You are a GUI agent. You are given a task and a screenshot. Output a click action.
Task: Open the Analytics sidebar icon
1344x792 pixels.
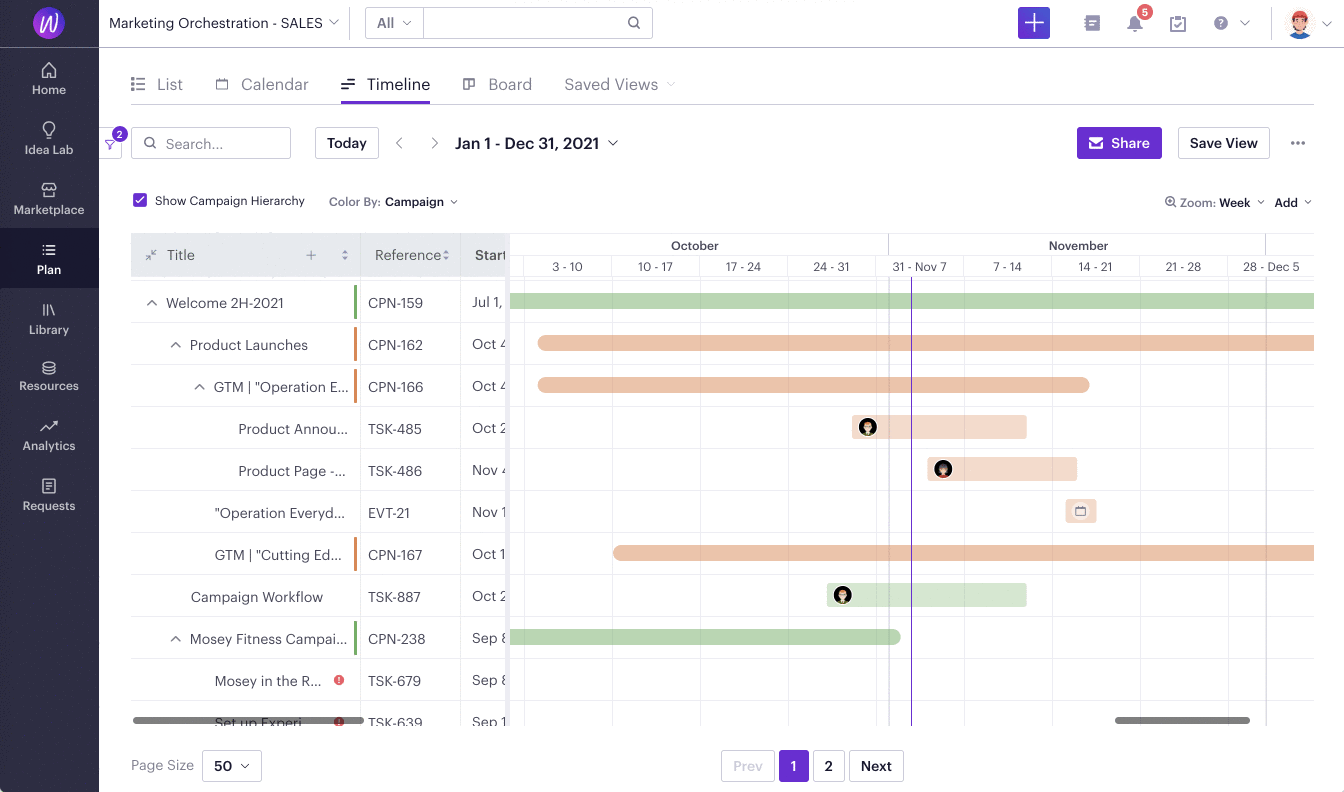pyautogui.click(x=48, y=426)
